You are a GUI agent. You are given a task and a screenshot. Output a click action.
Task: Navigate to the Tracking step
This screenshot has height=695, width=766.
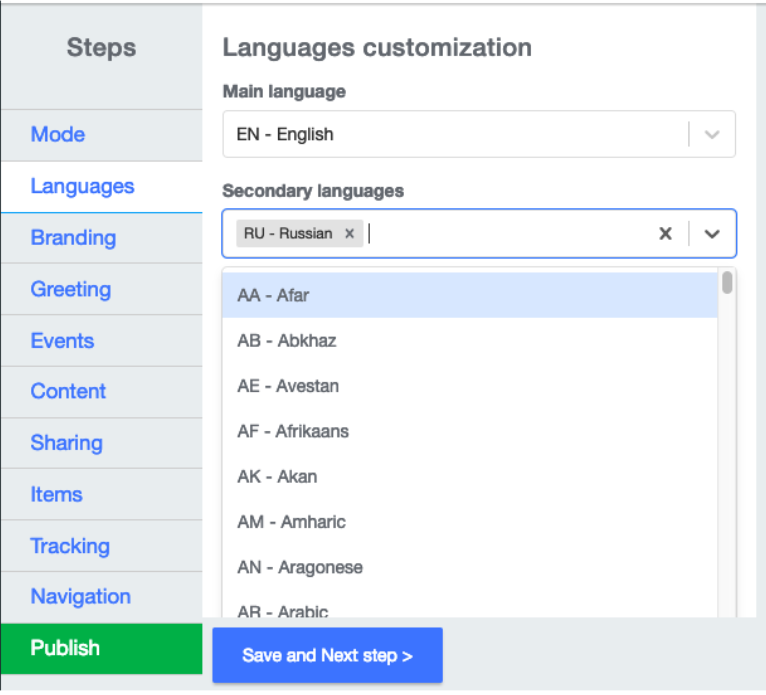pos(70,546)
